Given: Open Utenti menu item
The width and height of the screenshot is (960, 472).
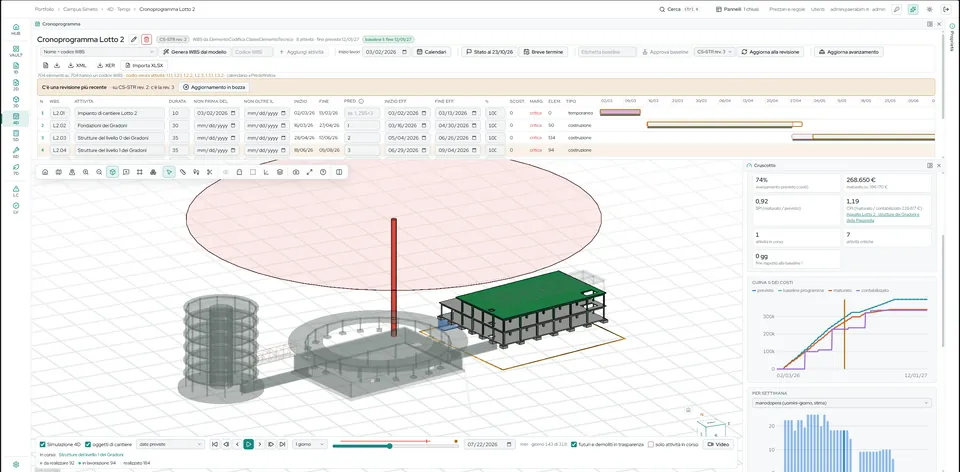Looking at the screenshot, I should click(817, 9).
